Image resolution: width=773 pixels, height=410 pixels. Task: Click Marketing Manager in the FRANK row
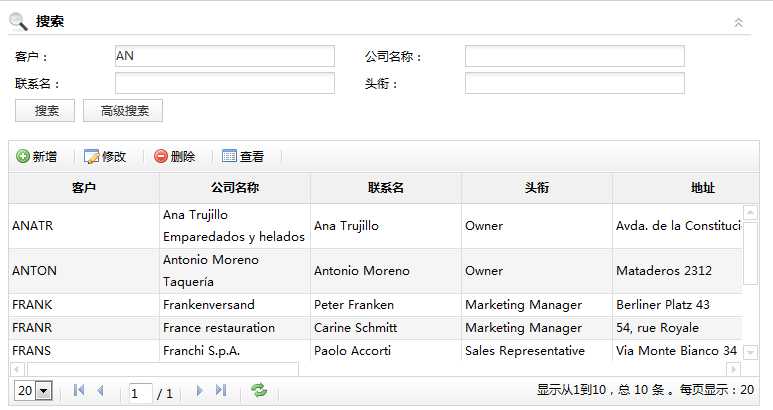point(524,305)
